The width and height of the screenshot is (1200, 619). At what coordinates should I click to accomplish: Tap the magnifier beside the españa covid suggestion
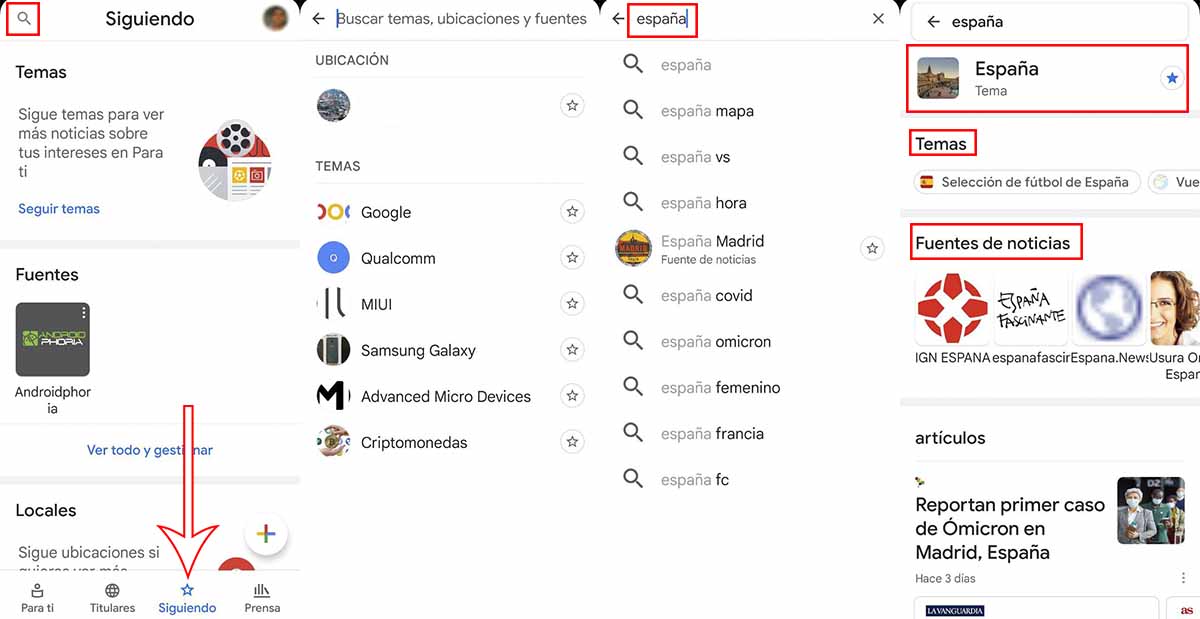click(633, 295)
